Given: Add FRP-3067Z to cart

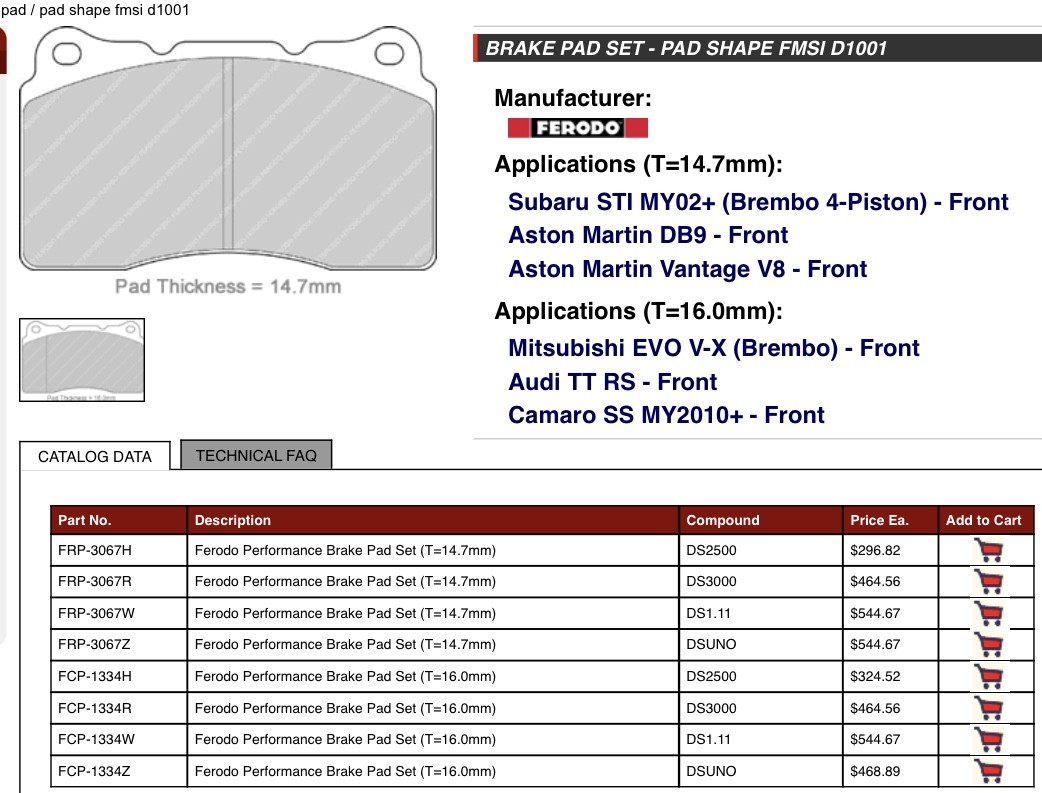Looking at the screenshot, I should coord(988,645).
